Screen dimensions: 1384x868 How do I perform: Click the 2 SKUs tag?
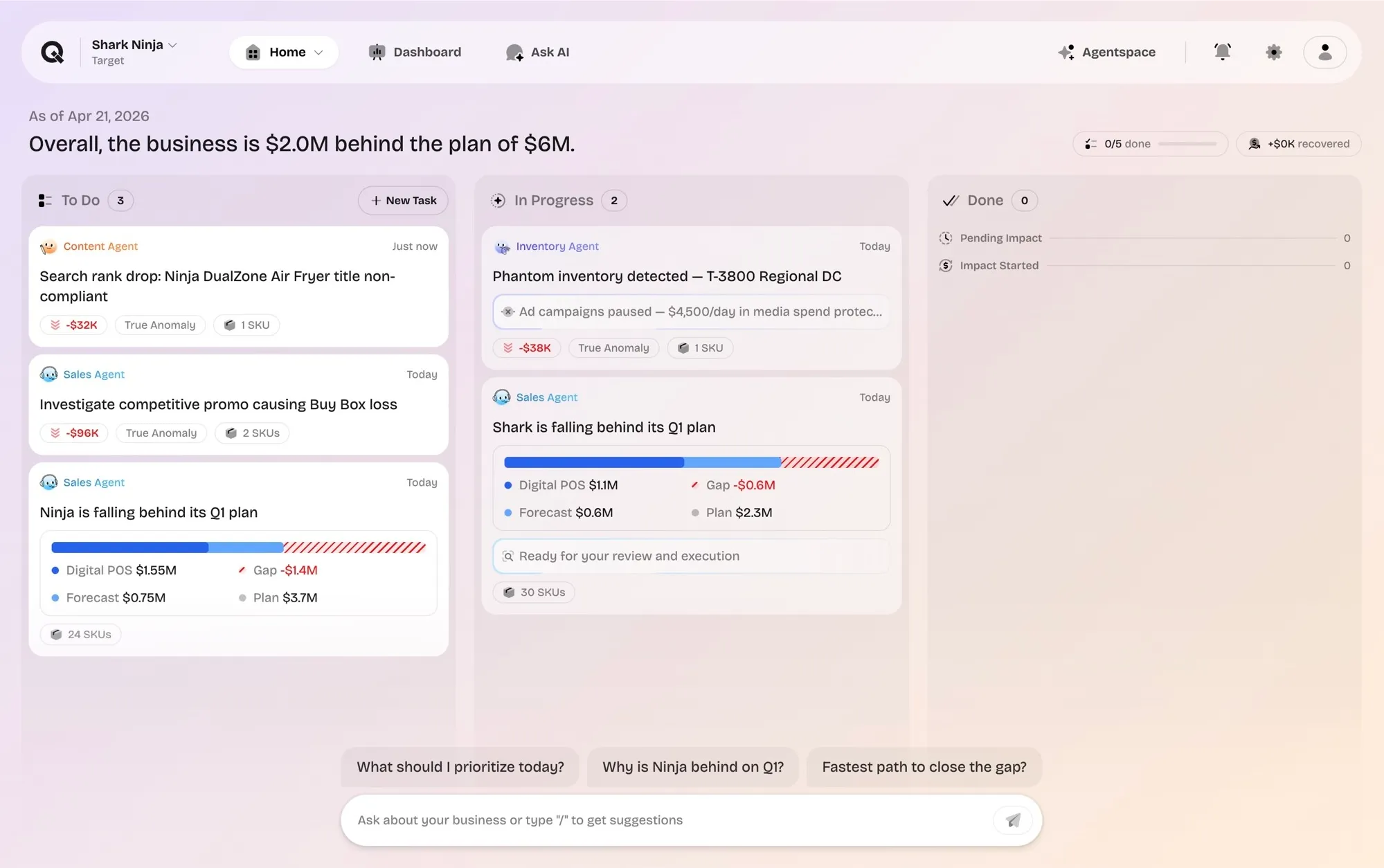pyautogui.click(x=252, y=433)
